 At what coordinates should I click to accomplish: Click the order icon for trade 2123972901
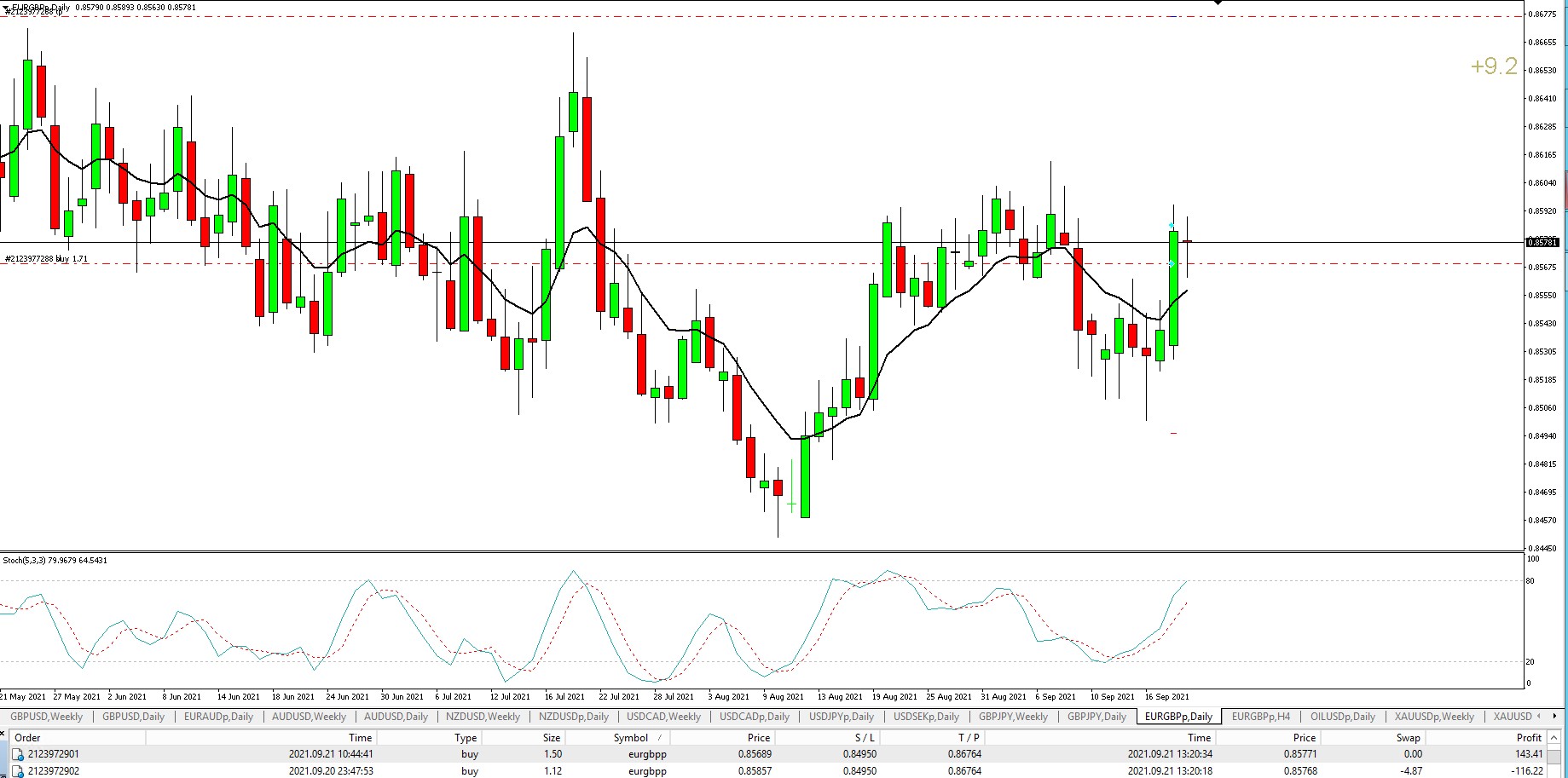18,754
